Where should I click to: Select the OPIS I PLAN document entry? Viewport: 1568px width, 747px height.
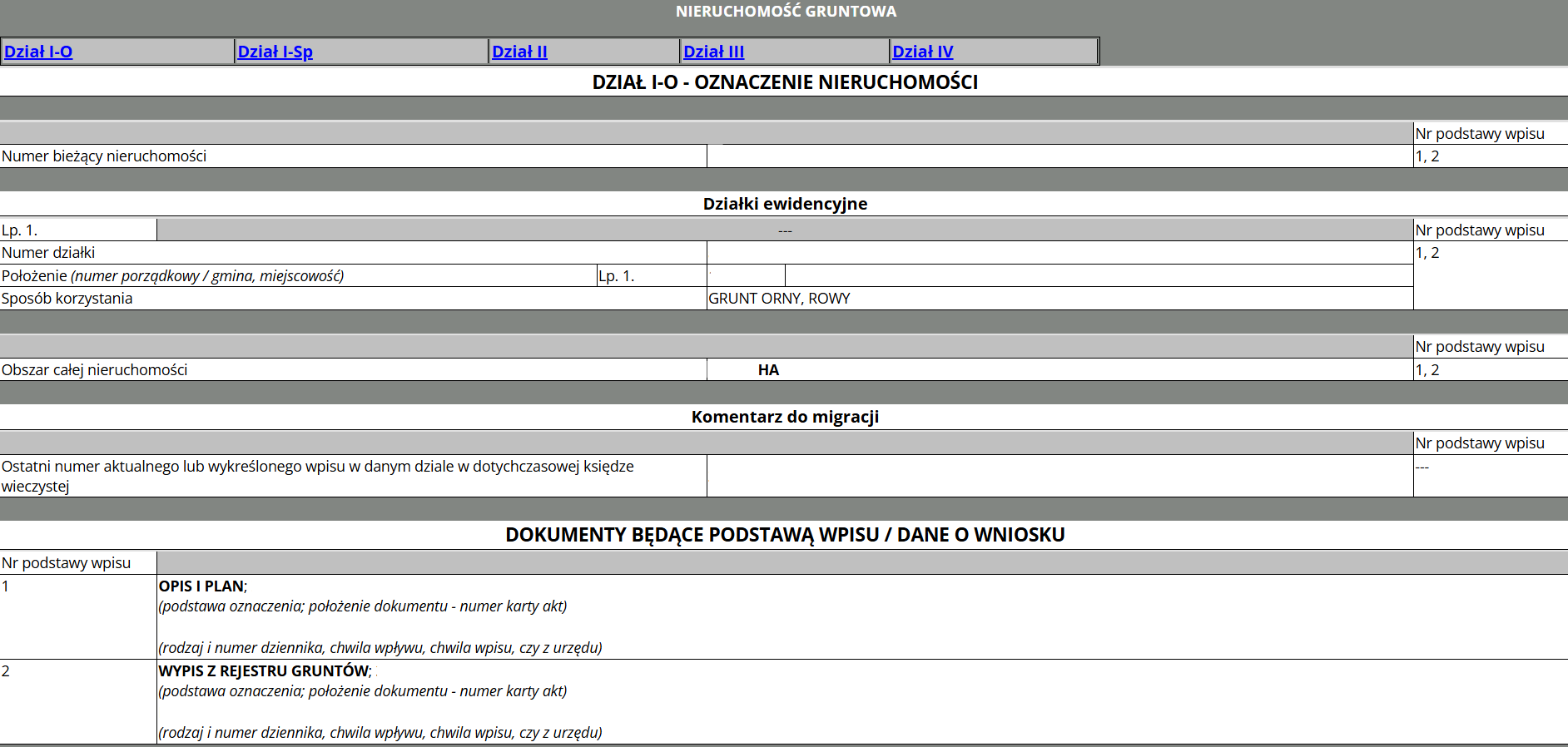(x=202, y=586)
